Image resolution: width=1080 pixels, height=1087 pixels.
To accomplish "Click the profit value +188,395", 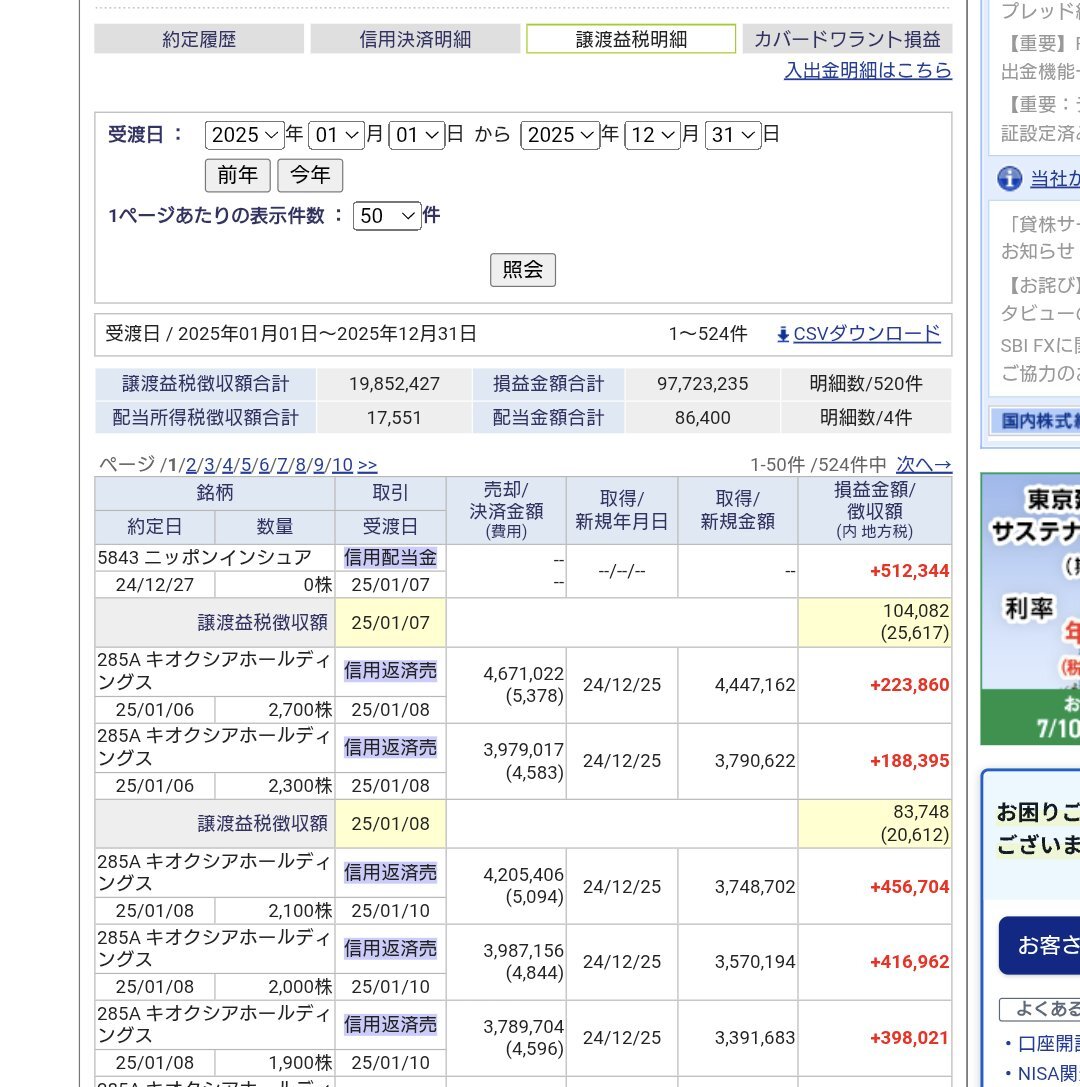I will 909,761.
